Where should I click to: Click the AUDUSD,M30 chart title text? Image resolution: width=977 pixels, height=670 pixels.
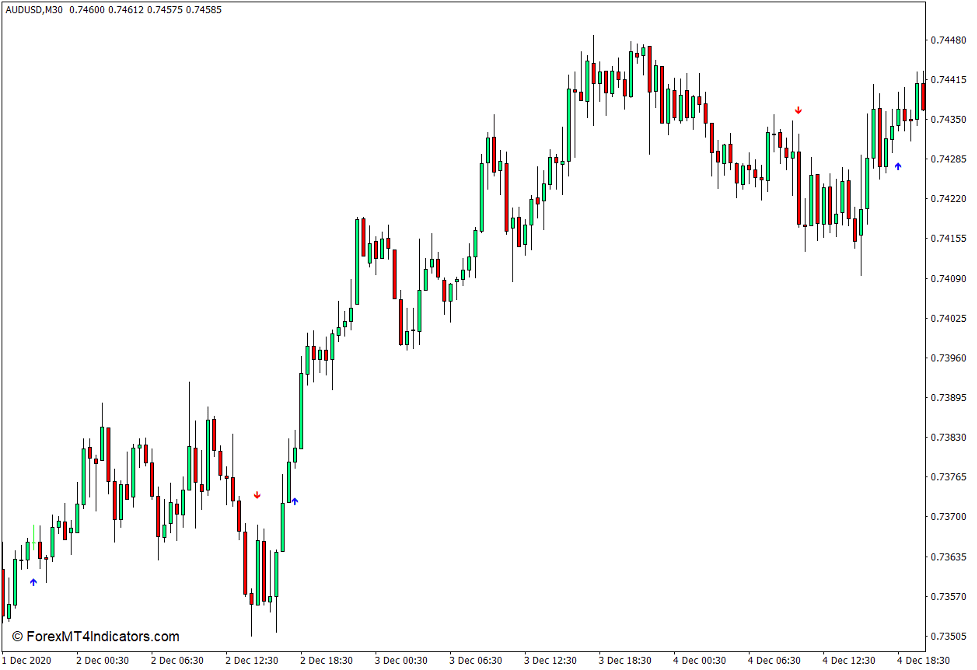(40, 11)
